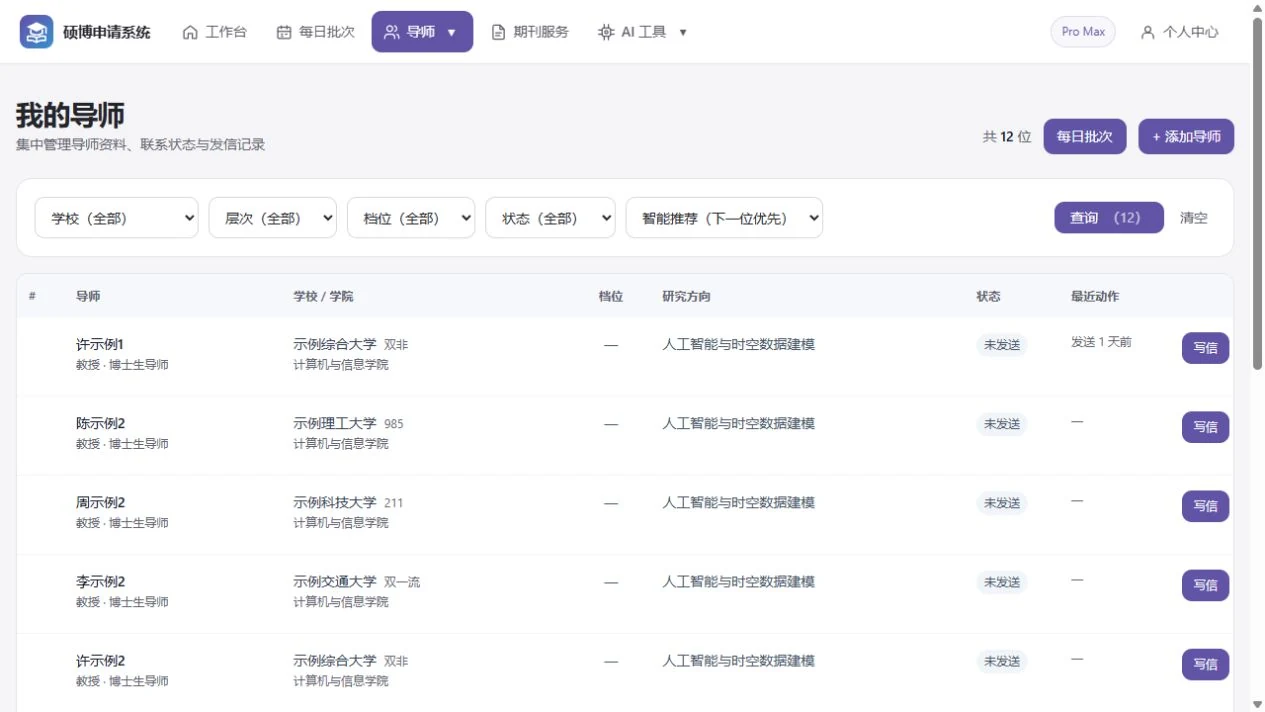
Task: Click the chip icon beside AI 工具
Action: [606, 32]
